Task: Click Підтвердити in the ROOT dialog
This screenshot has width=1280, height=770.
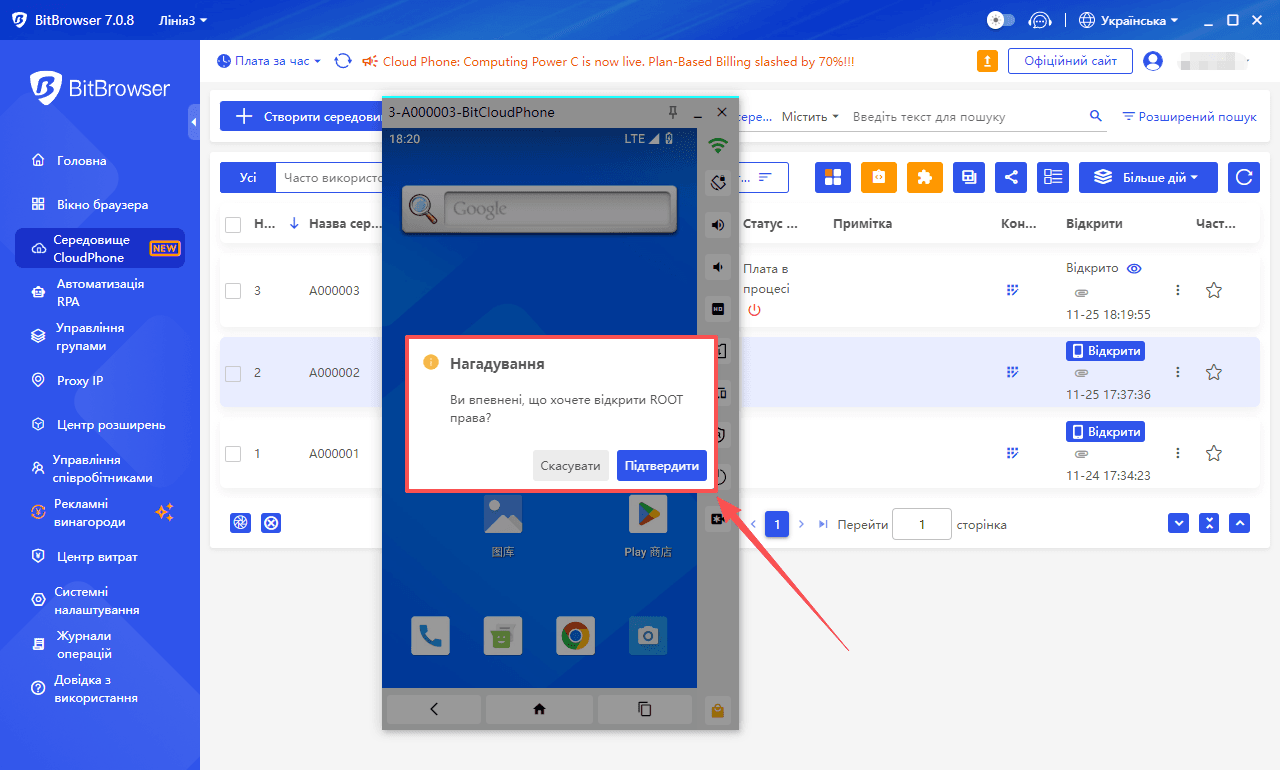Action: click(661, 466)
